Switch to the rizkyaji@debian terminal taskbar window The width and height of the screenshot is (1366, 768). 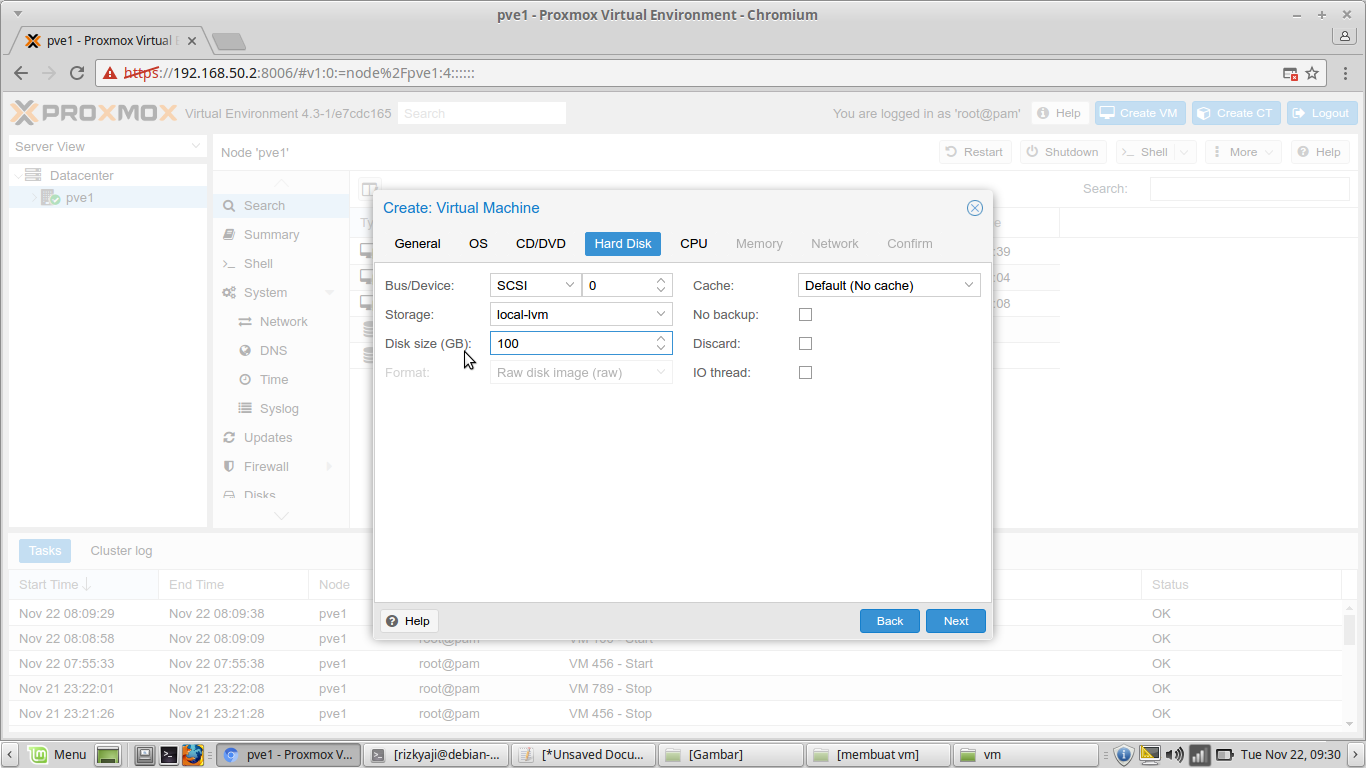coord(435,755)
